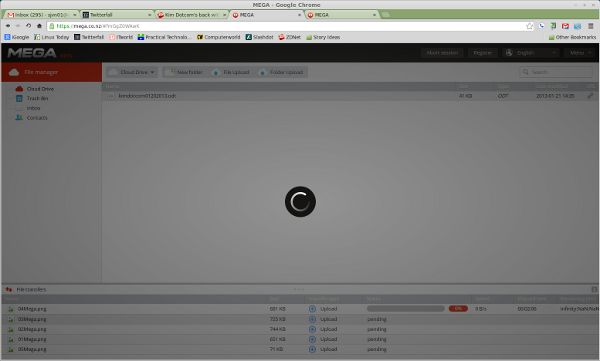Image resolution: width=600 pixels, height=361 pixels.
Task: Click the link icon for kimdotcom01202013.odt
Action: (590, 96)
